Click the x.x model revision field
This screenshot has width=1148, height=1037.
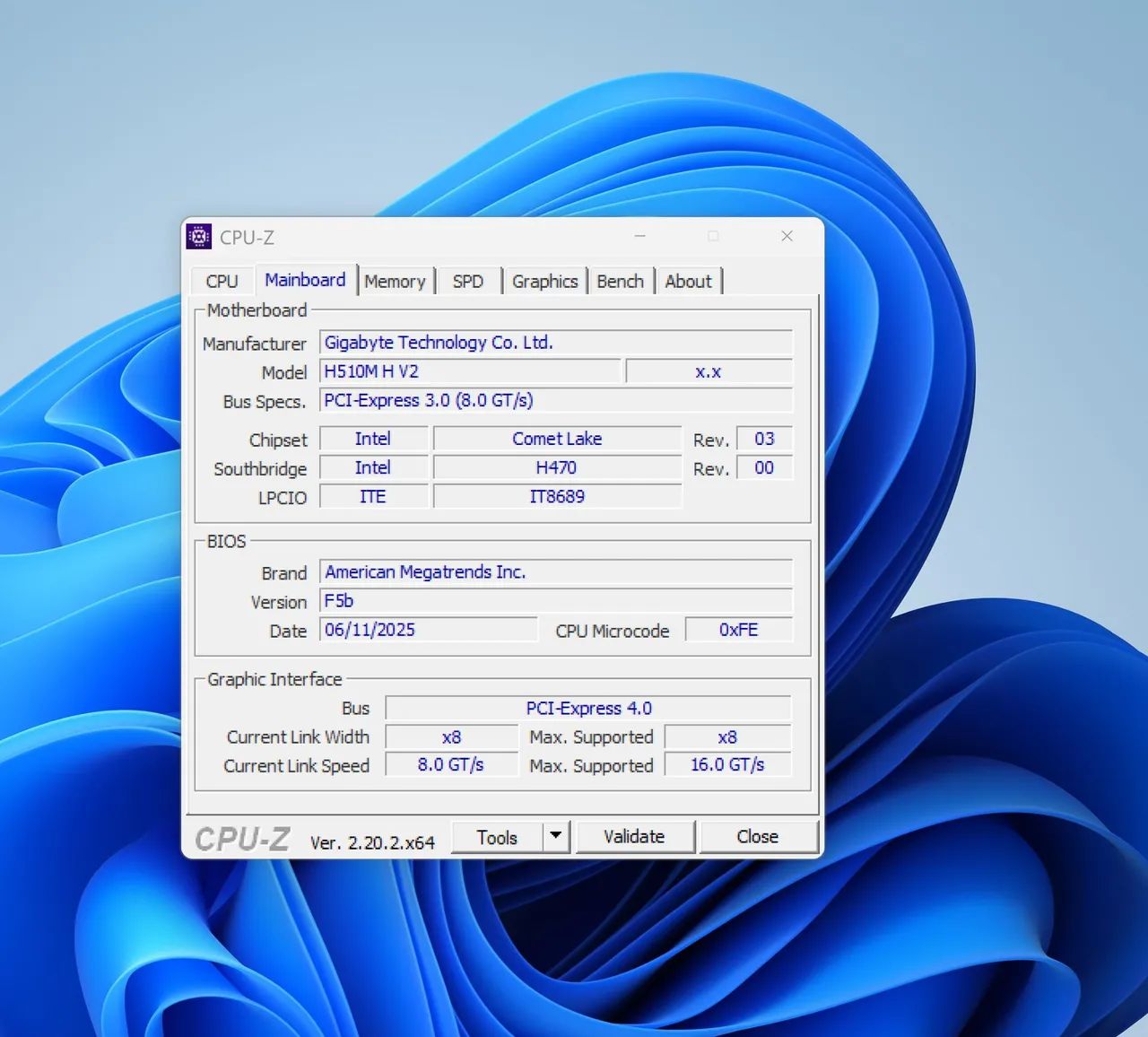pyautogui.click(x=709, y=371)
